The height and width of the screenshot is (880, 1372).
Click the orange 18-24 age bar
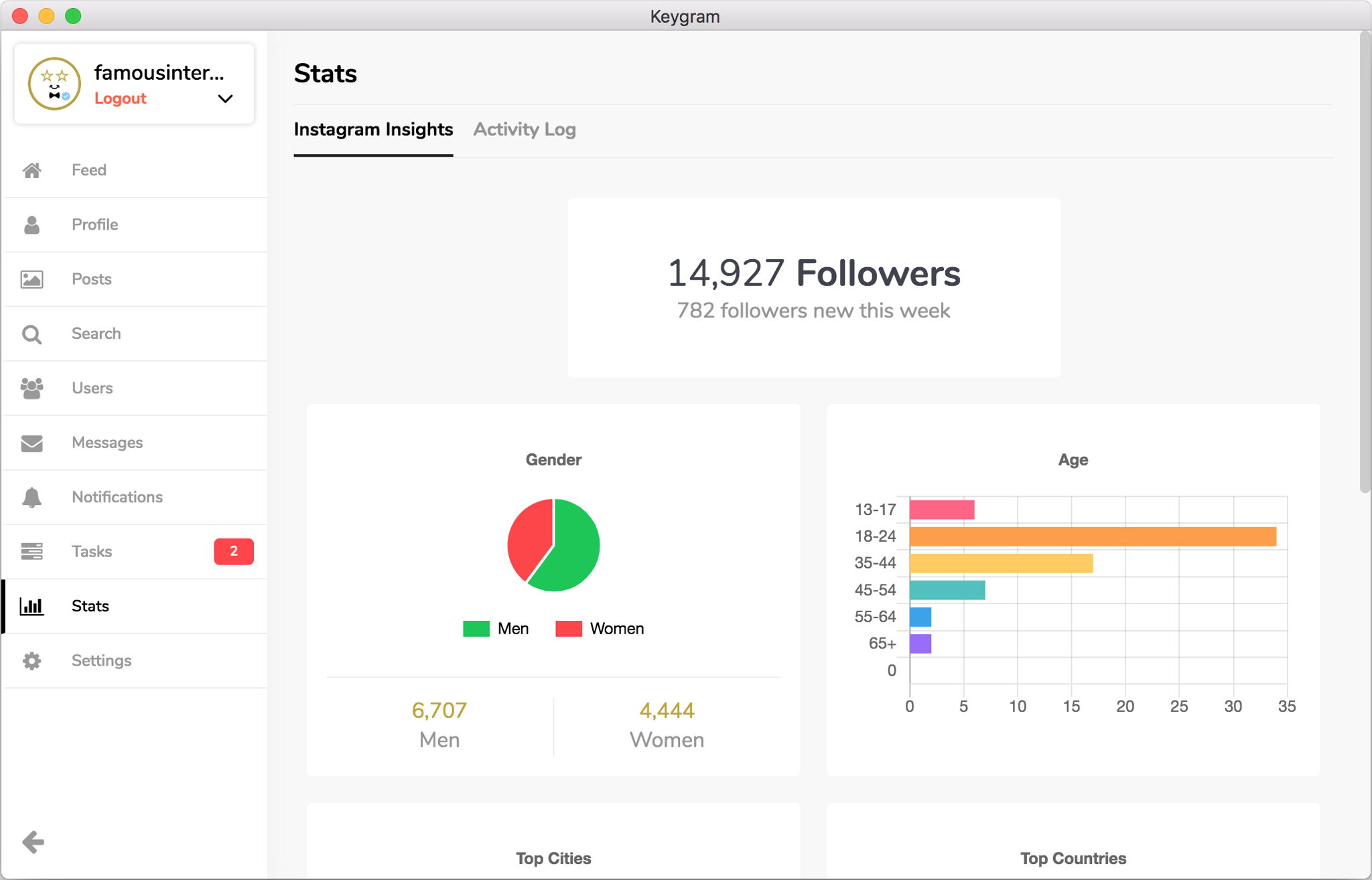[x=1093, y=536]
